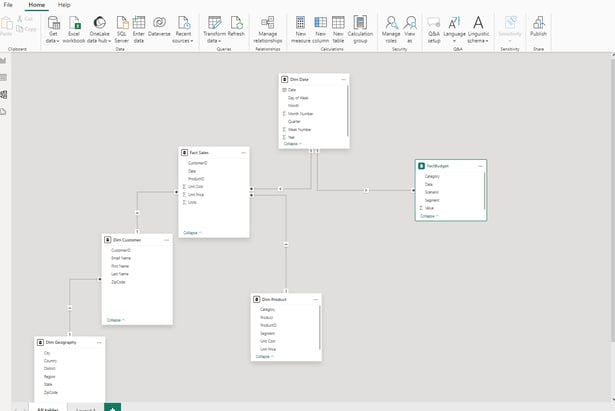Switch to the Layout 1 tab

86,408
